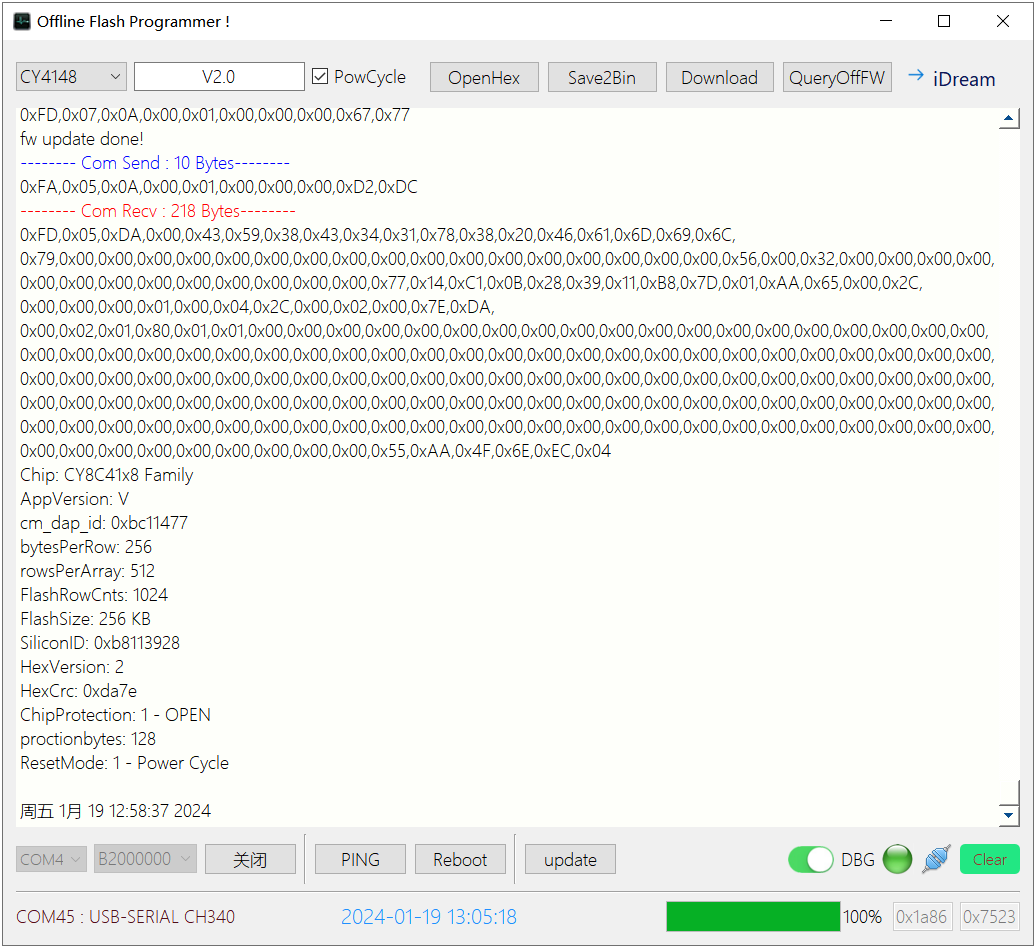Click the 2024-01-19 13:05:18 timestamp
This screenshot has width=1036, height=948.
pos(429,917)
